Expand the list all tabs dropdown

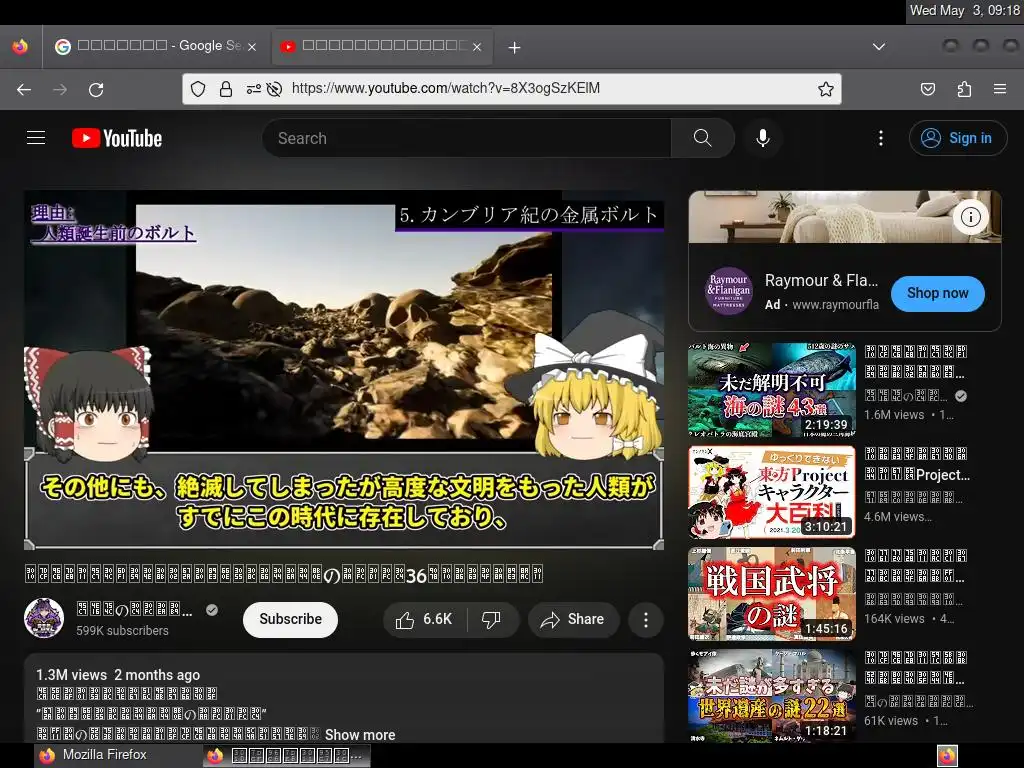coord(879,47)
